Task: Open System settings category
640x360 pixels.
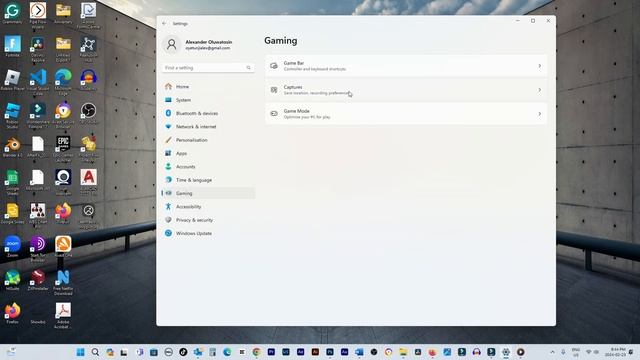Action: 209,100
